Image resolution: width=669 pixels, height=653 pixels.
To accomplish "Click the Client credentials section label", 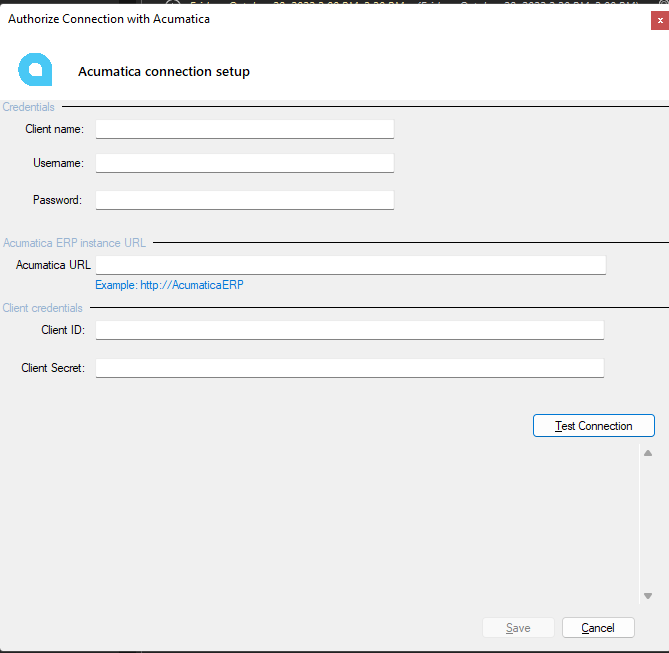I will click(x=42, y=308).
